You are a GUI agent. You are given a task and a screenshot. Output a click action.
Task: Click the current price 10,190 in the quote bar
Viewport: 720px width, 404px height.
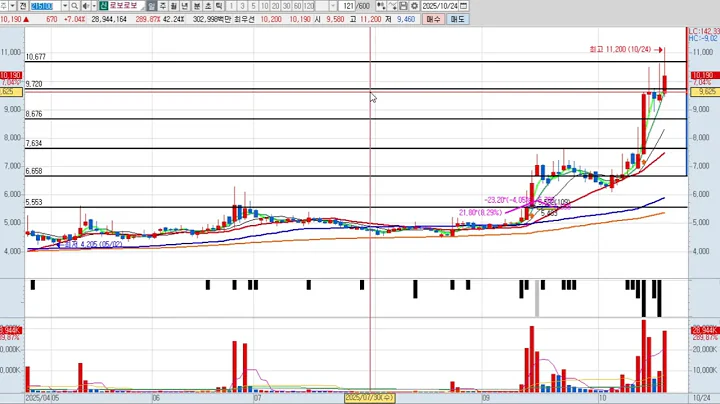click(11, 19)
